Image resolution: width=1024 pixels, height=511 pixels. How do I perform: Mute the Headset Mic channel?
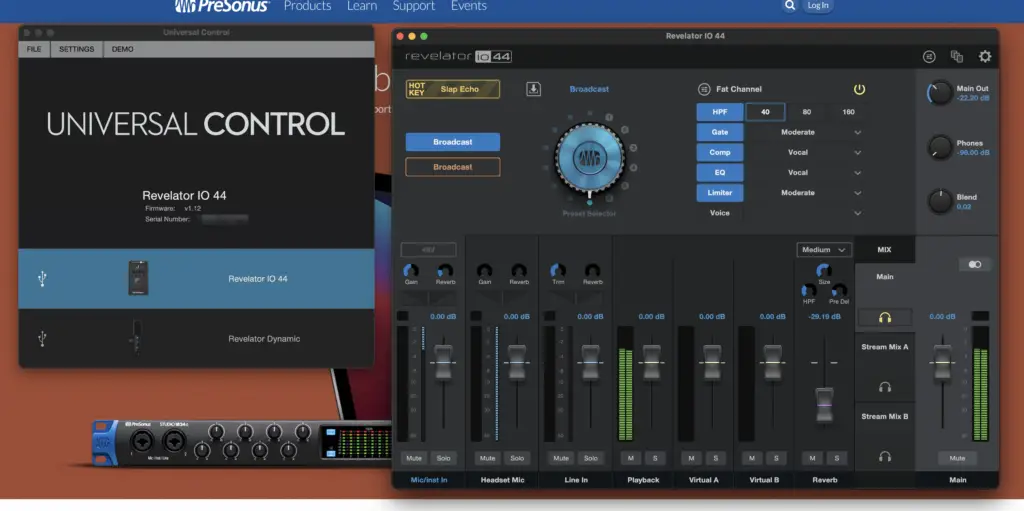487,458
